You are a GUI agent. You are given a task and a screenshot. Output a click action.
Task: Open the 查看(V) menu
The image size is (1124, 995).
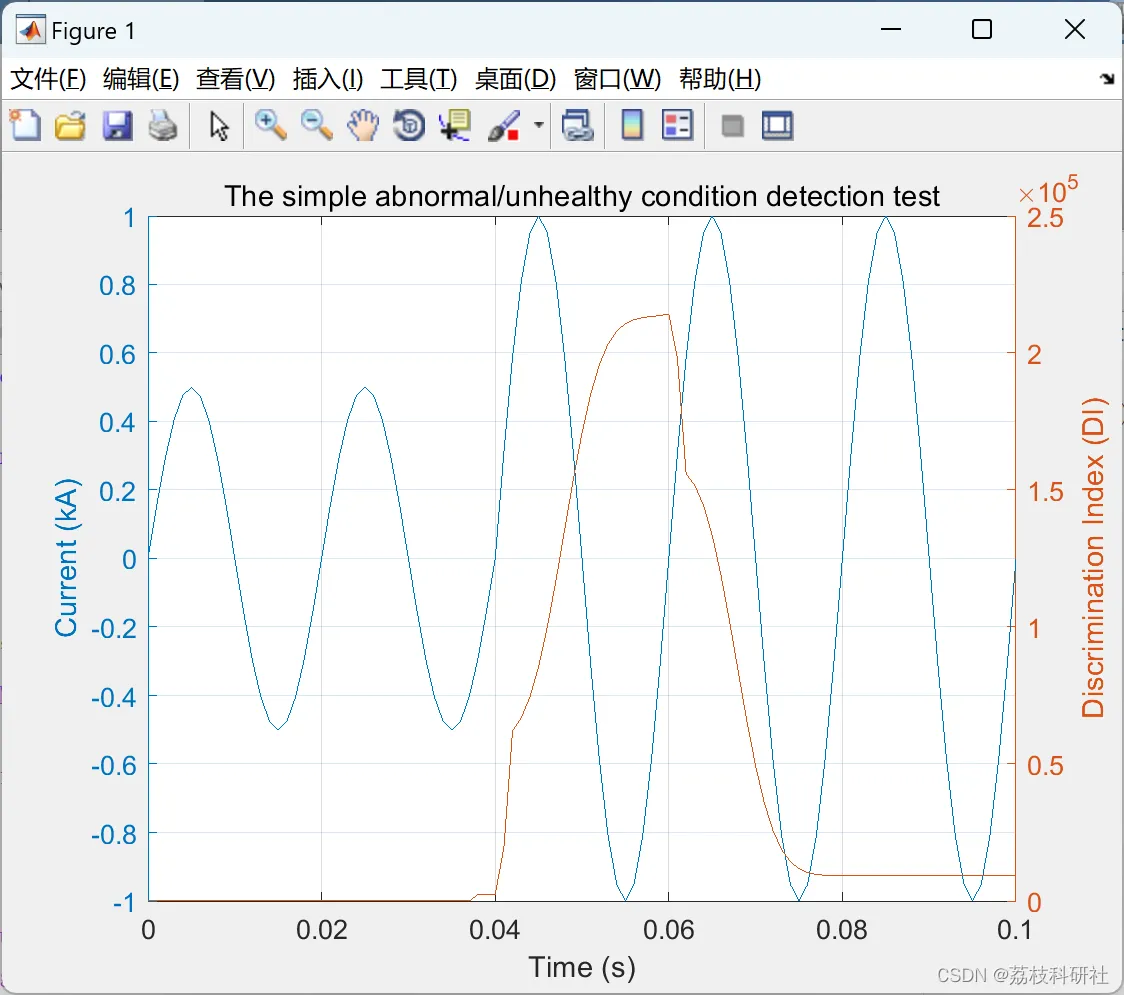235,78
